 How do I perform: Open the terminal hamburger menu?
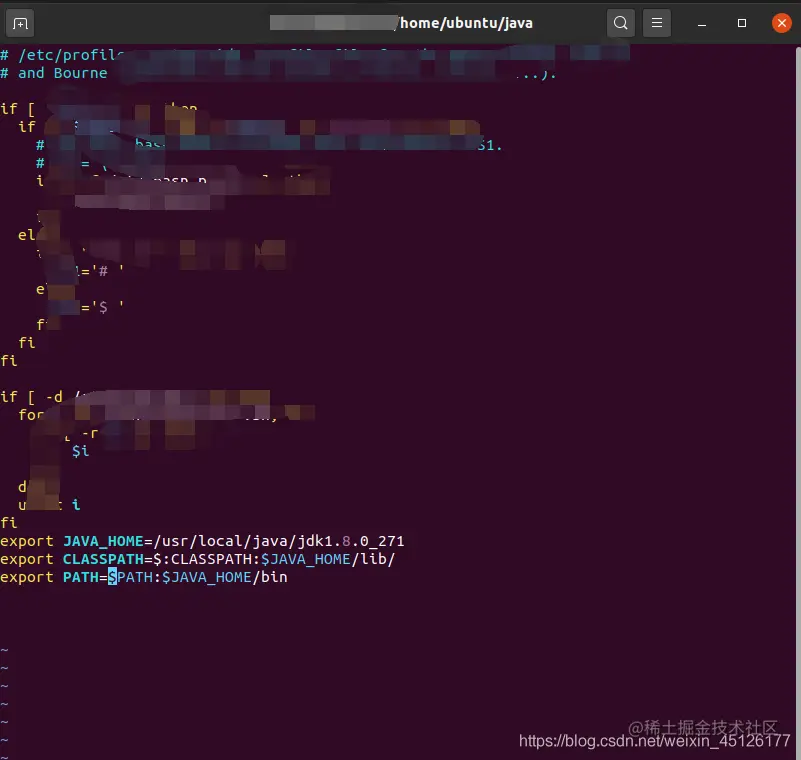(x=657, y=23)
